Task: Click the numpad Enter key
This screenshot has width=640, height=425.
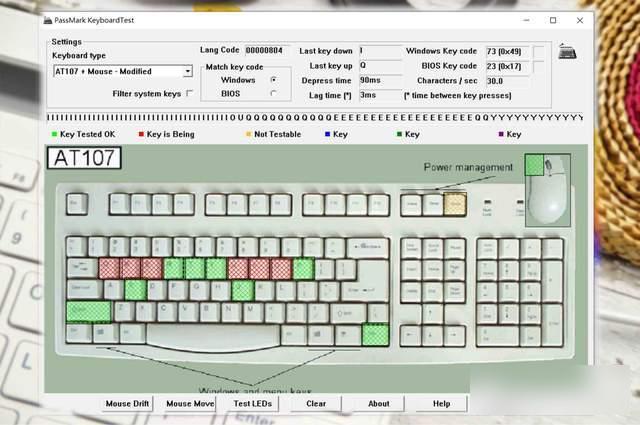Action: [553, 325]
